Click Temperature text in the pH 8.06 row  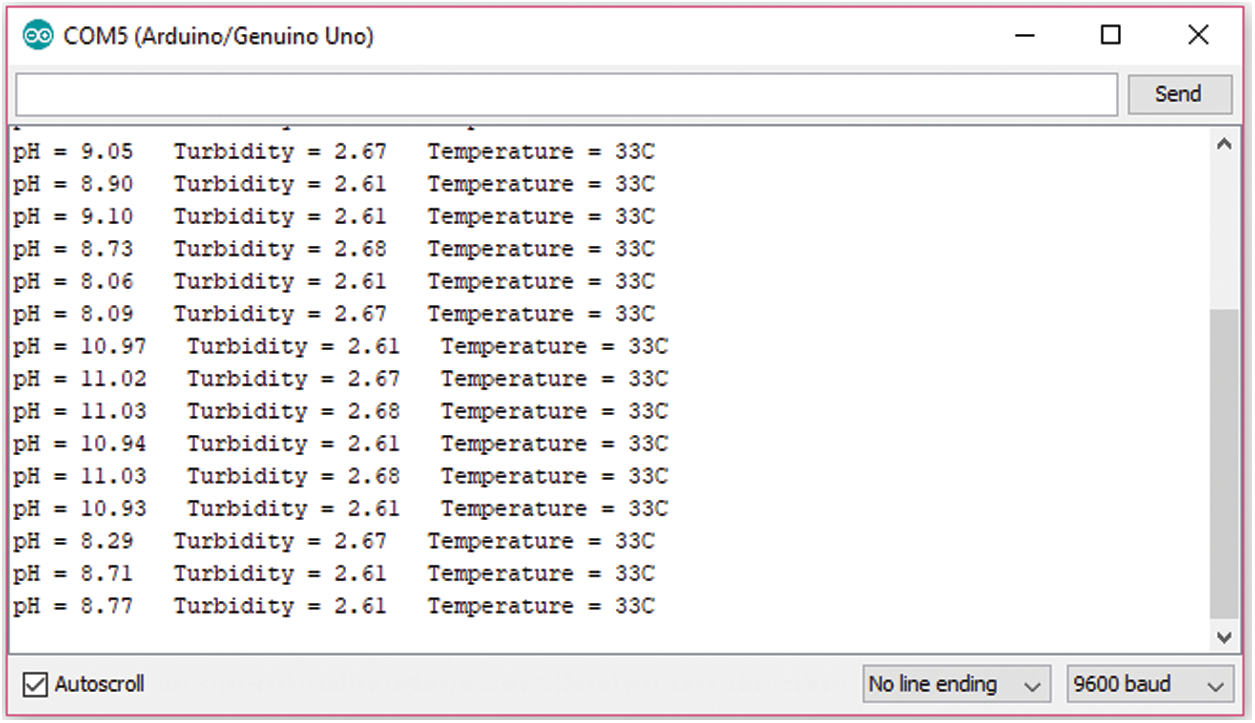[x=500, y=282]
